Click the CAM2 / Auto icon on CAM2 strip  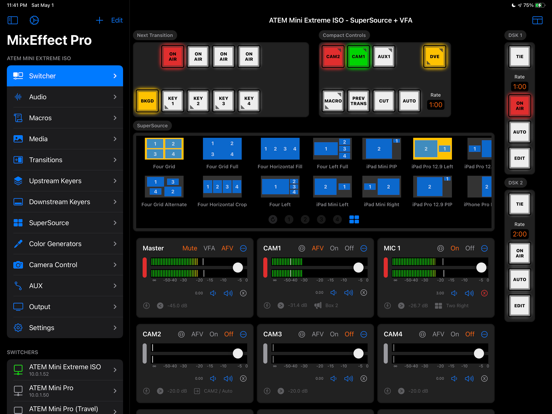(197, 391)
